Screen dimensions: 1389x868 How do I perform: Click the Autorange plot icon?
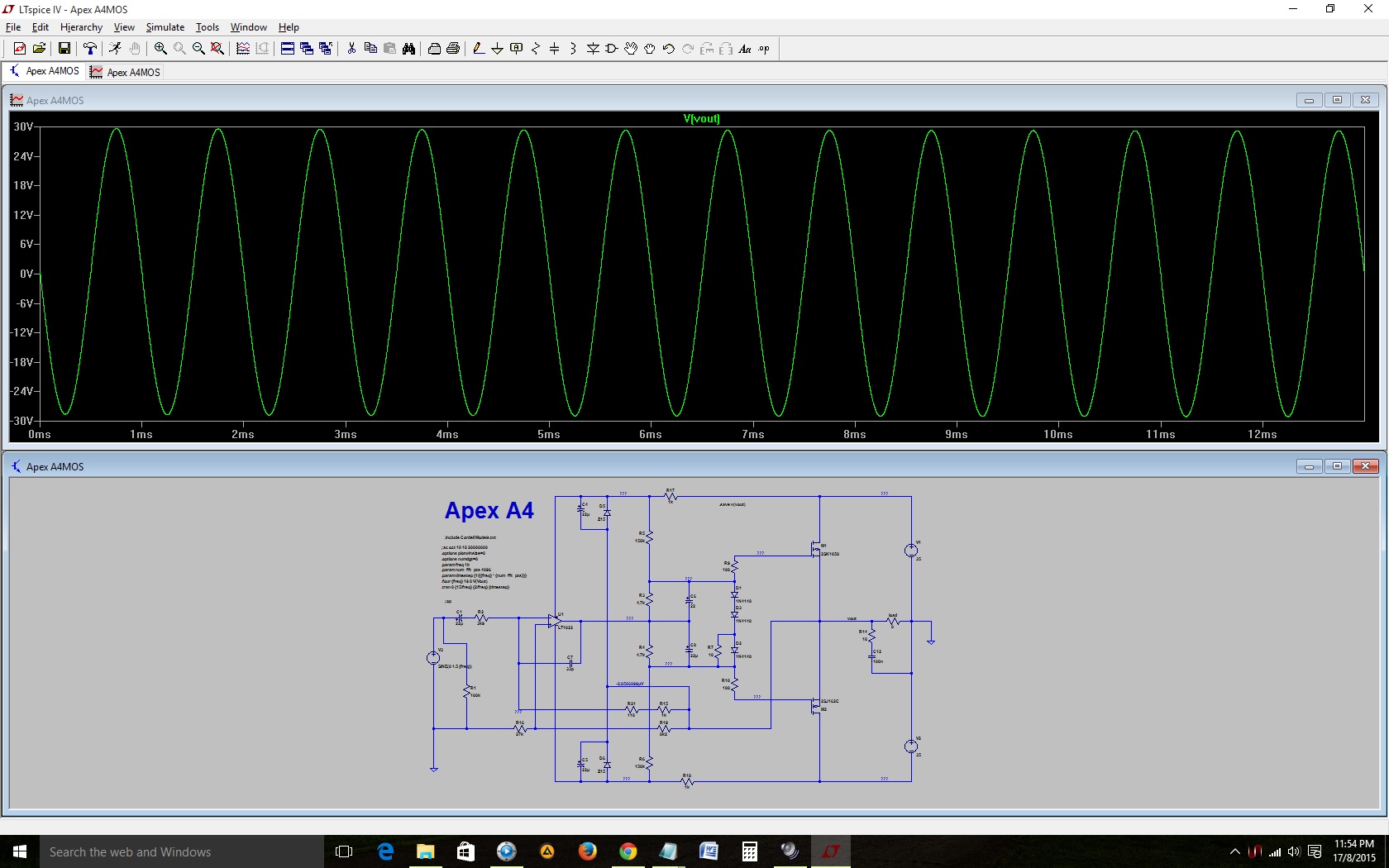(x=243, y=49)
